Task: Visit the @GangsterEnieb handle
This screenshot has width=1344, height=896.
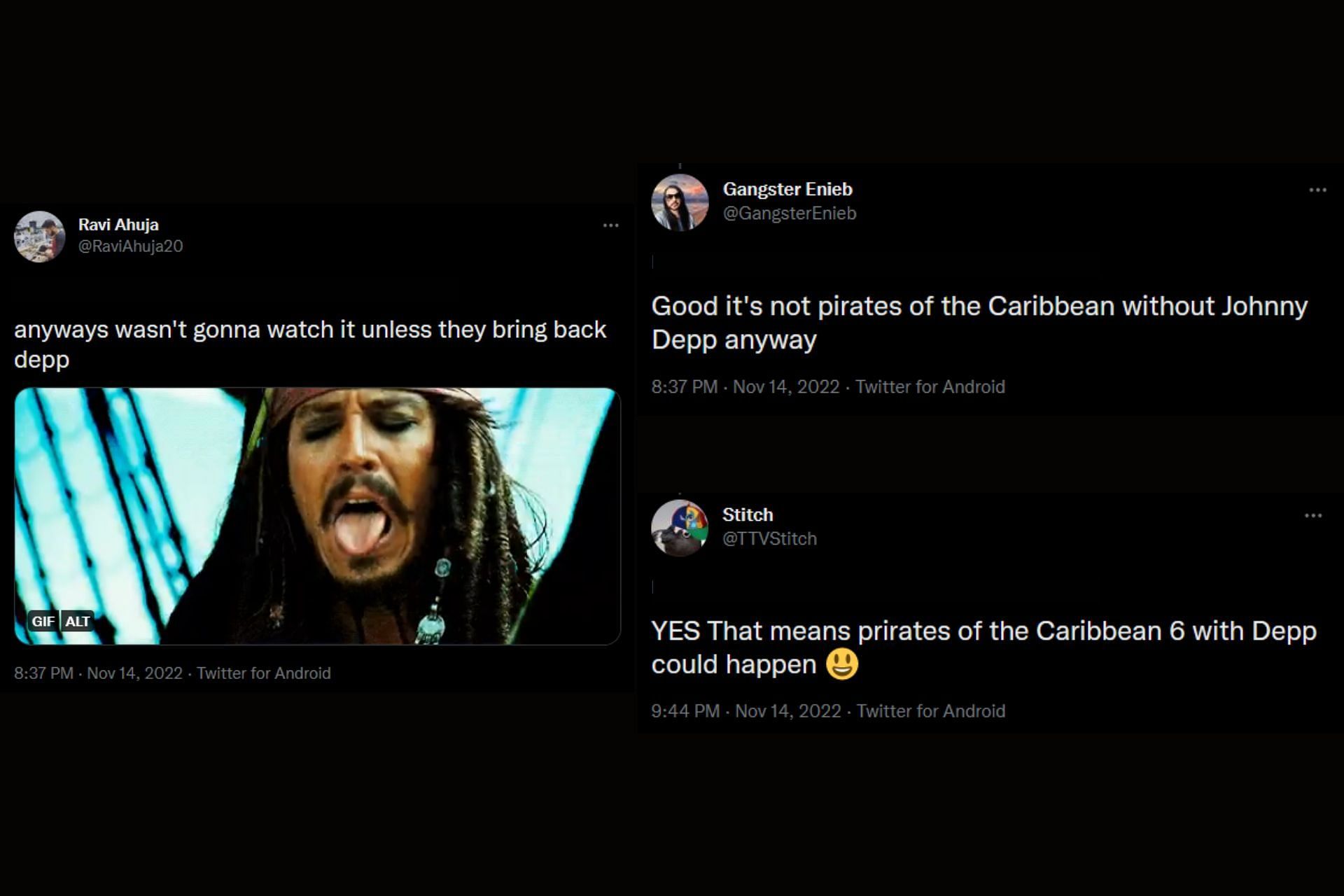Action: [790, 213]
